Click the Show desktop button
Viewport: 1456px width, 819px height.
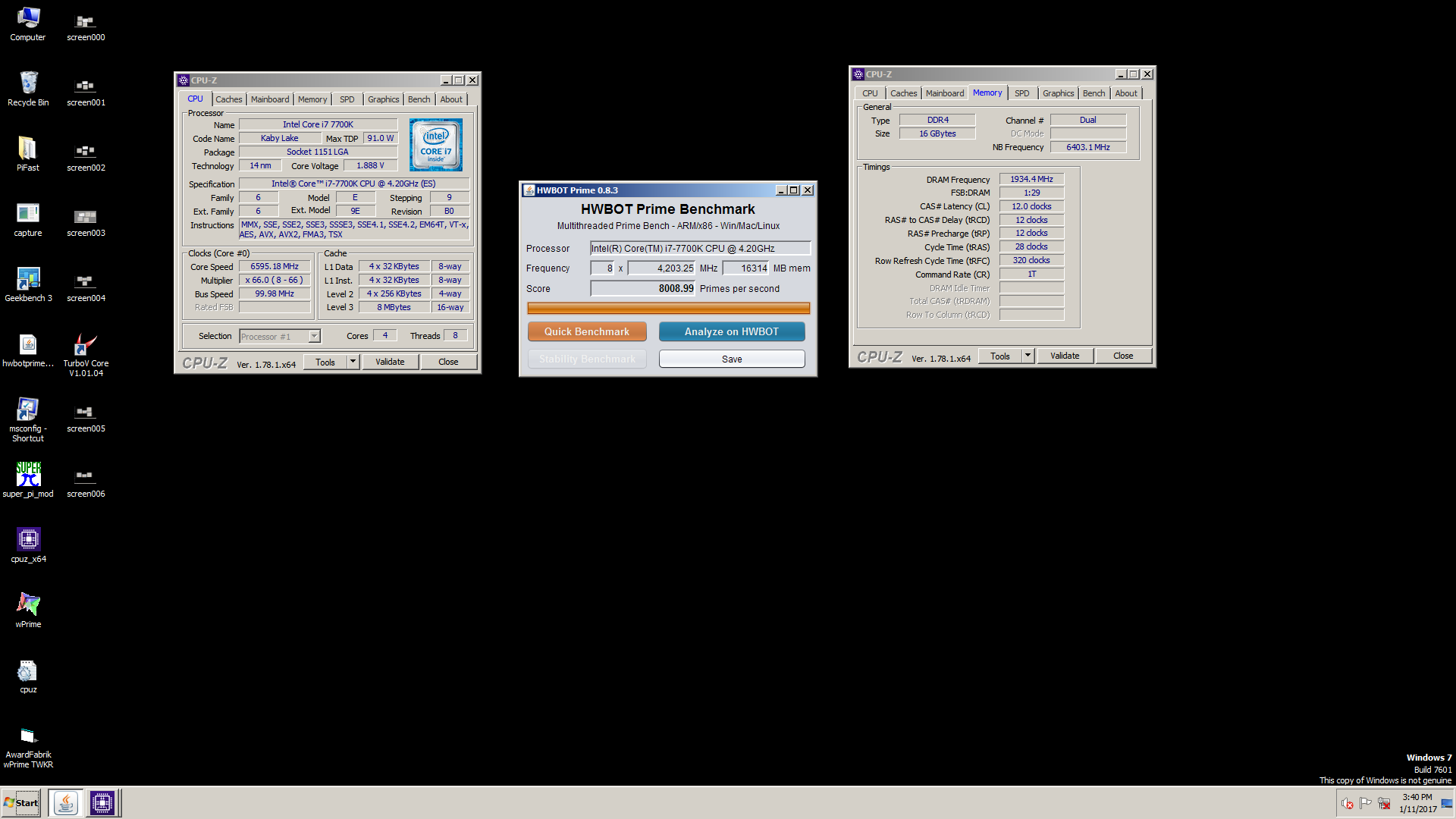click(x=1448, y=803)
